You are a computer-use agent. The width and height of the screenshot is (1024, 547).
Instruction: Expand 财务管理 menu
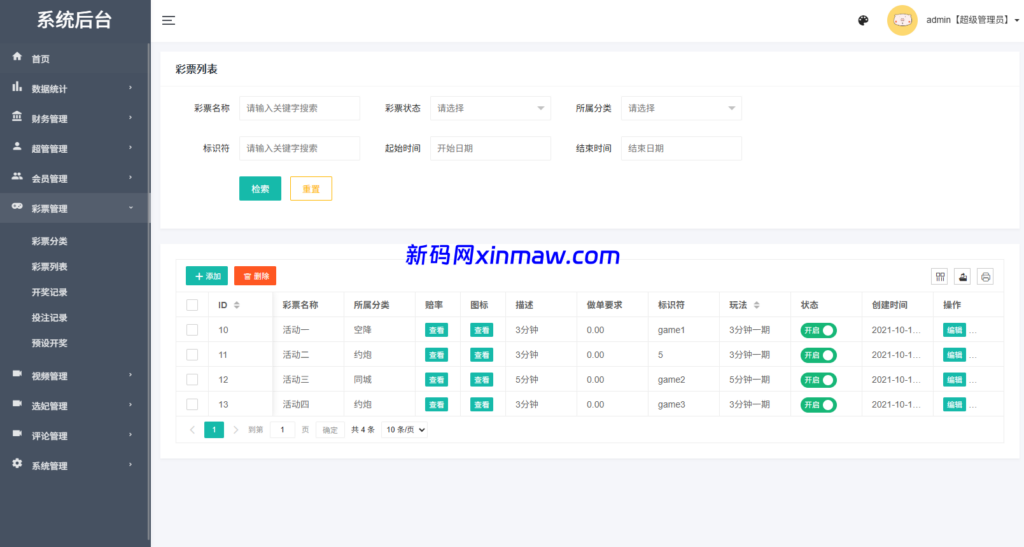tap(75, 118)
